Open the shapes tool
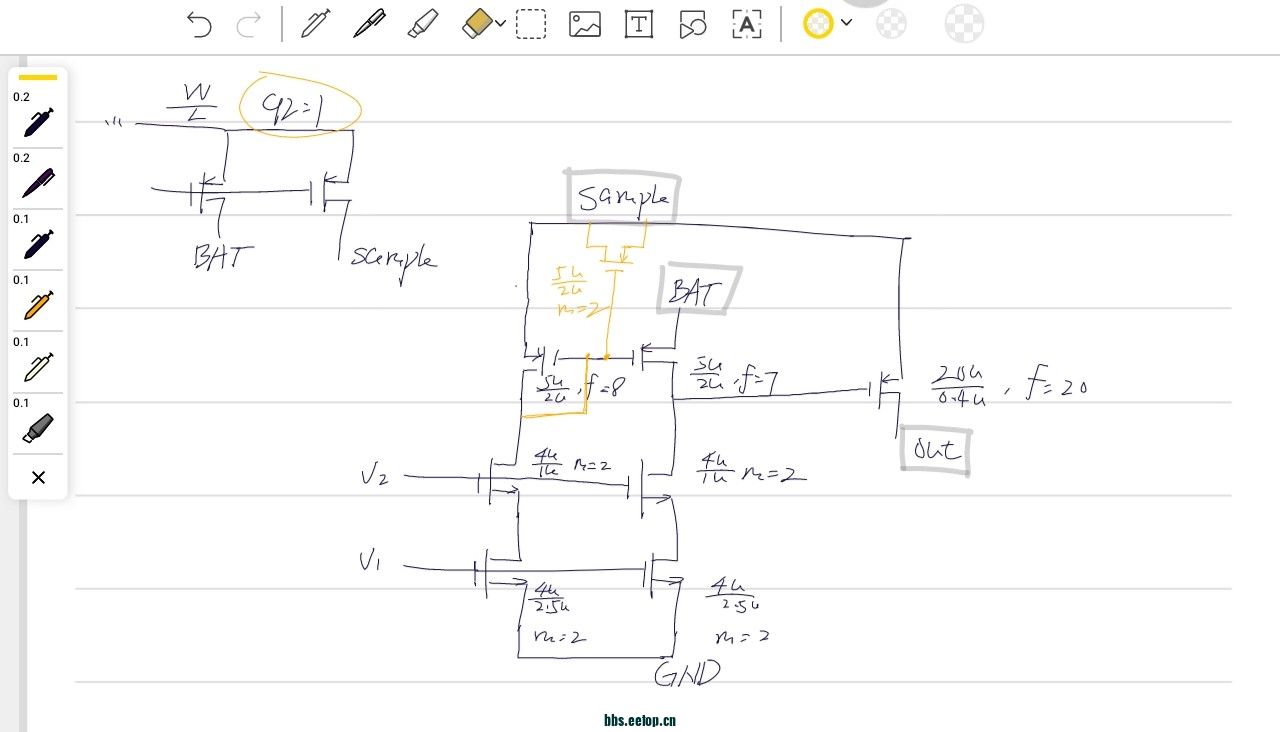The image size is (1280, 732). [x=692, y=24]
